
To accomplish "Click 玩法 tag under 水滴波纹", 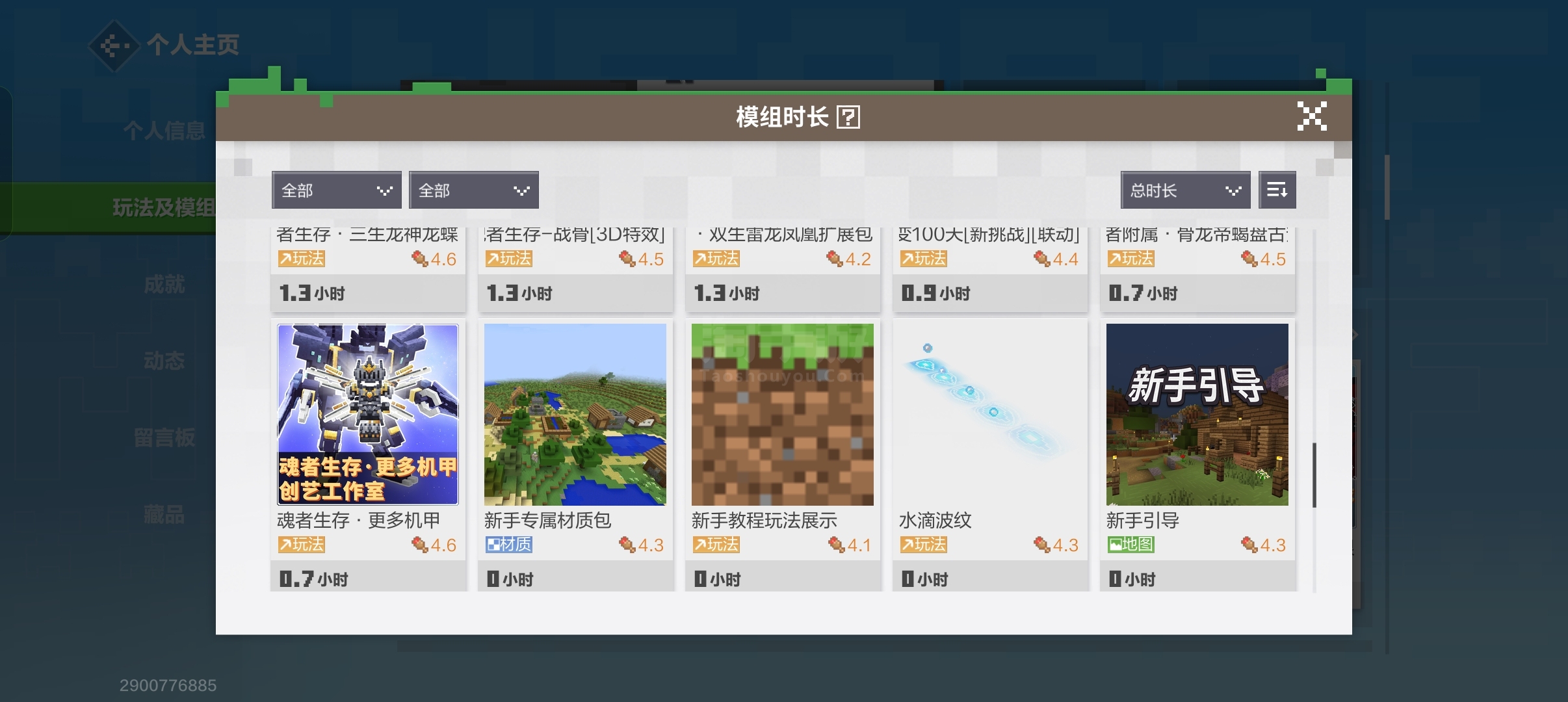I will click(x=924, y=545).
